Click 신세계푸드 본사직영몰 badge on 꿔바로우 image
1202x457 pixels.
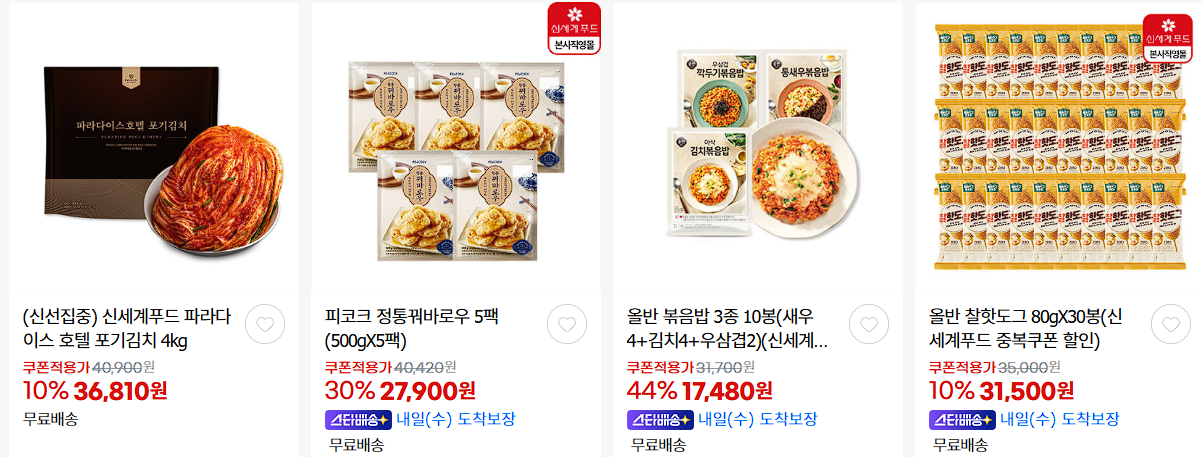tap(574, 28)
